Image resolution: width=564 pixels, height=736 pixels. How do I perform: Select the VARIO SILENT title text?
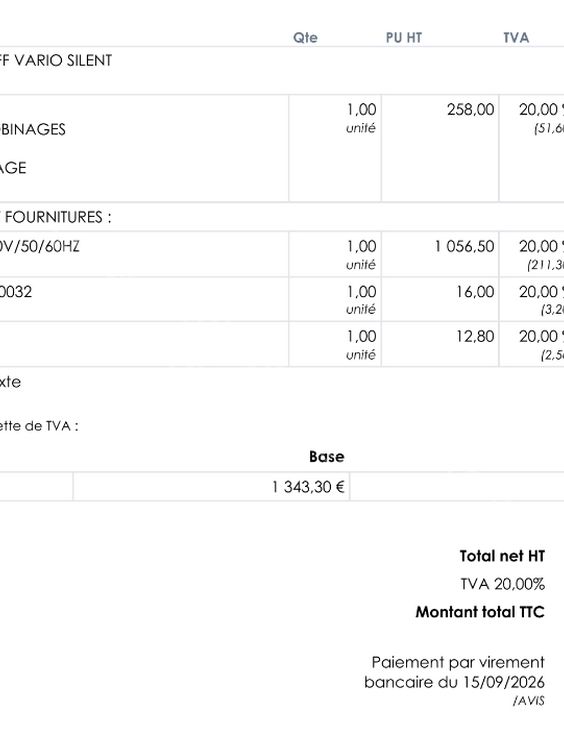(63, 61)
